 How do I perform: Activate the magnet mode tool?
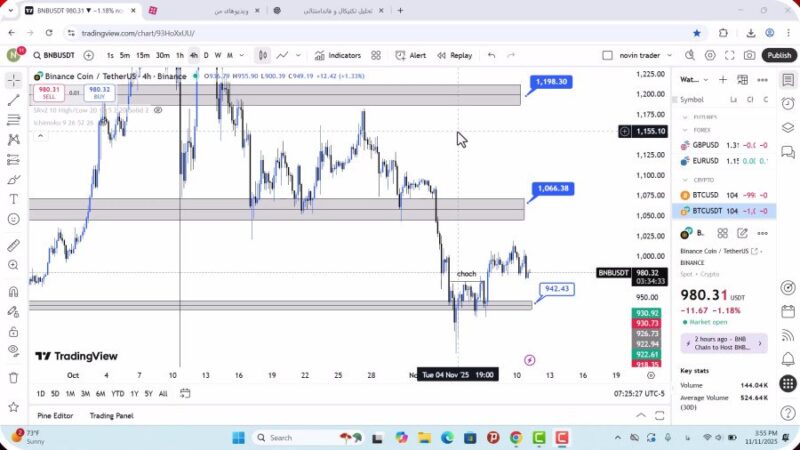[x=13, y=292]
